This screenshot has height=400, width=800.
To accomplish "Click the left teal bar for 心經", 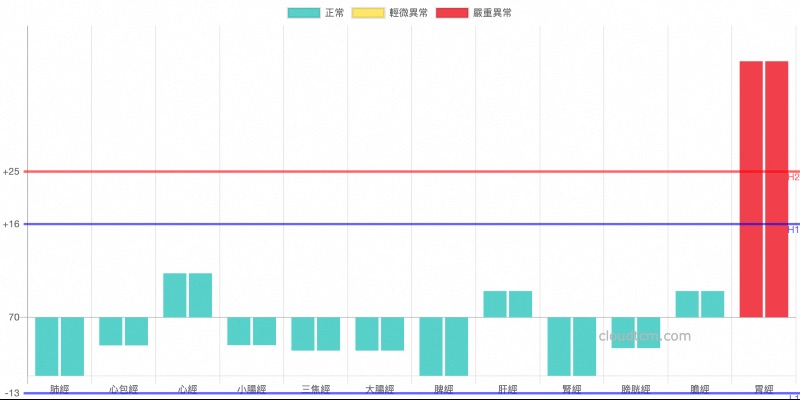I will pos(175,295).
